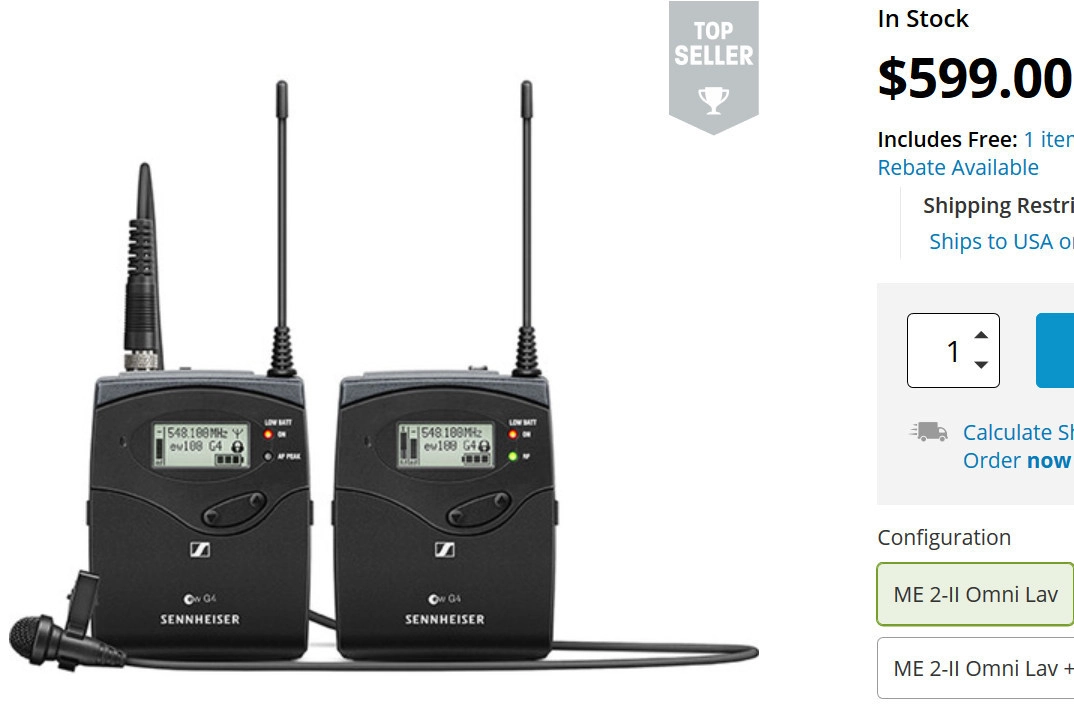The height and width of the screenshot is (716, 1074).
Task: Choose the second ME 2-II Omni Lav + option
Action: (975, 668)
